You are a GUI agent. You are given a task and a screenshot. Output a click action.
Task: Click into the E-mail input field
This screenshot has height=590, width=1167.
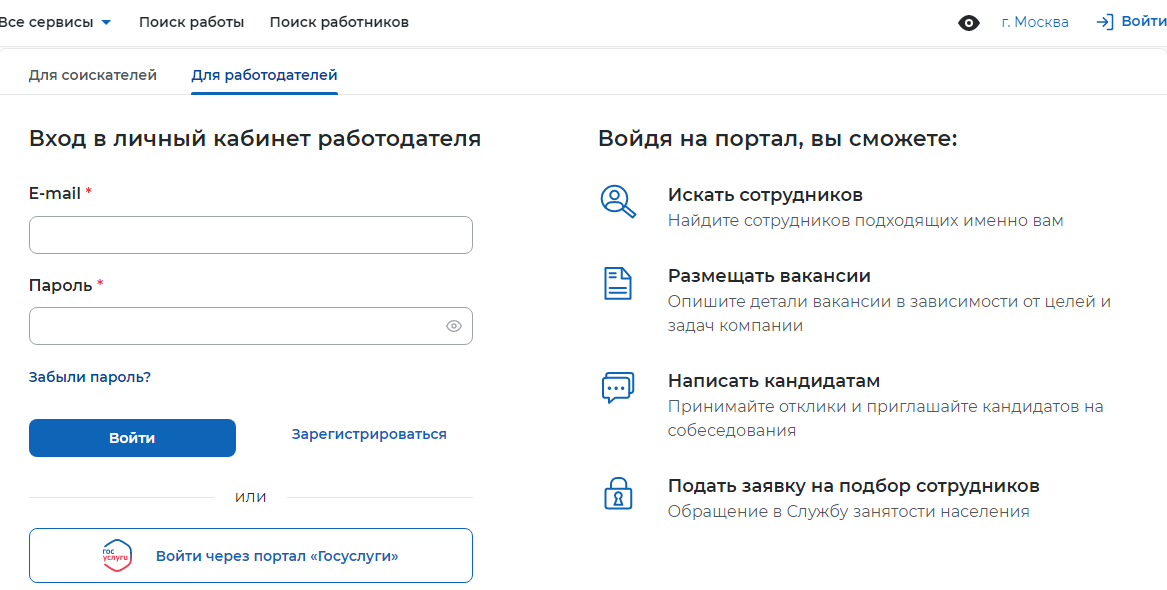250,235
